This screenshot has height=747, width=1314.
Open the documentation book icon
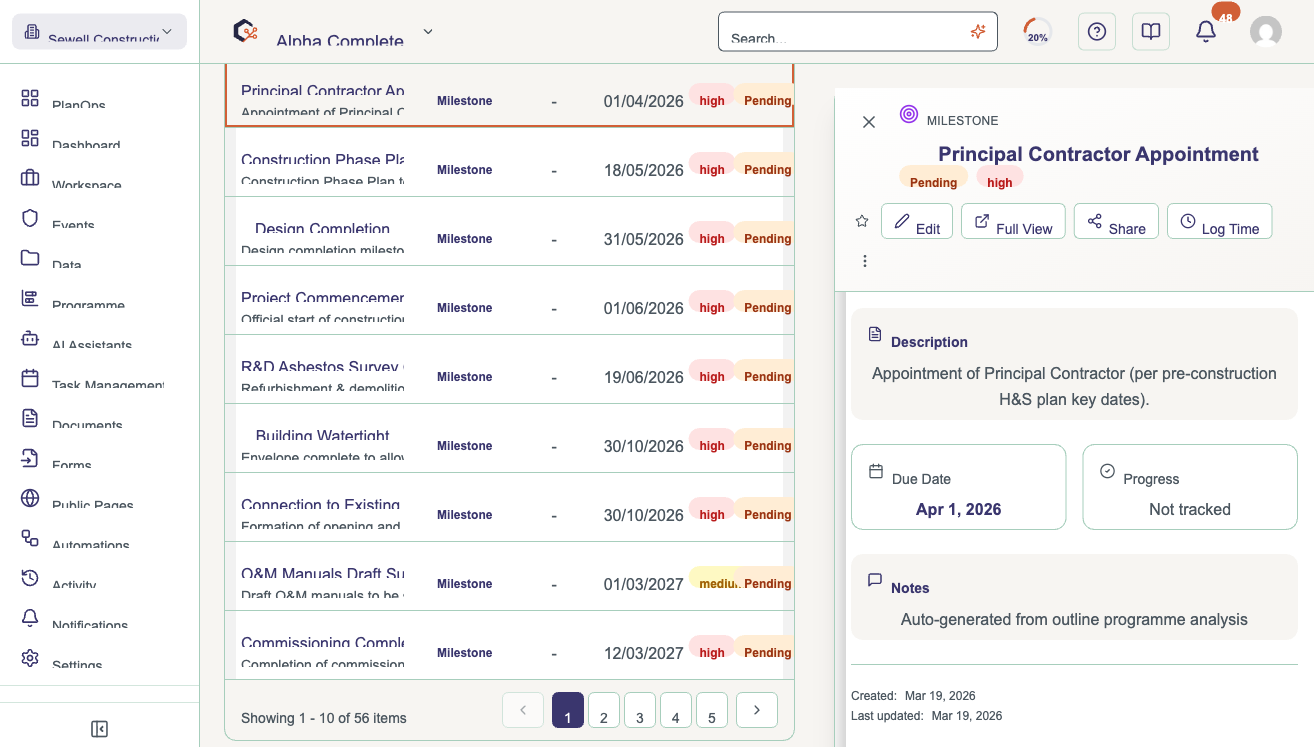(1151, 32)
